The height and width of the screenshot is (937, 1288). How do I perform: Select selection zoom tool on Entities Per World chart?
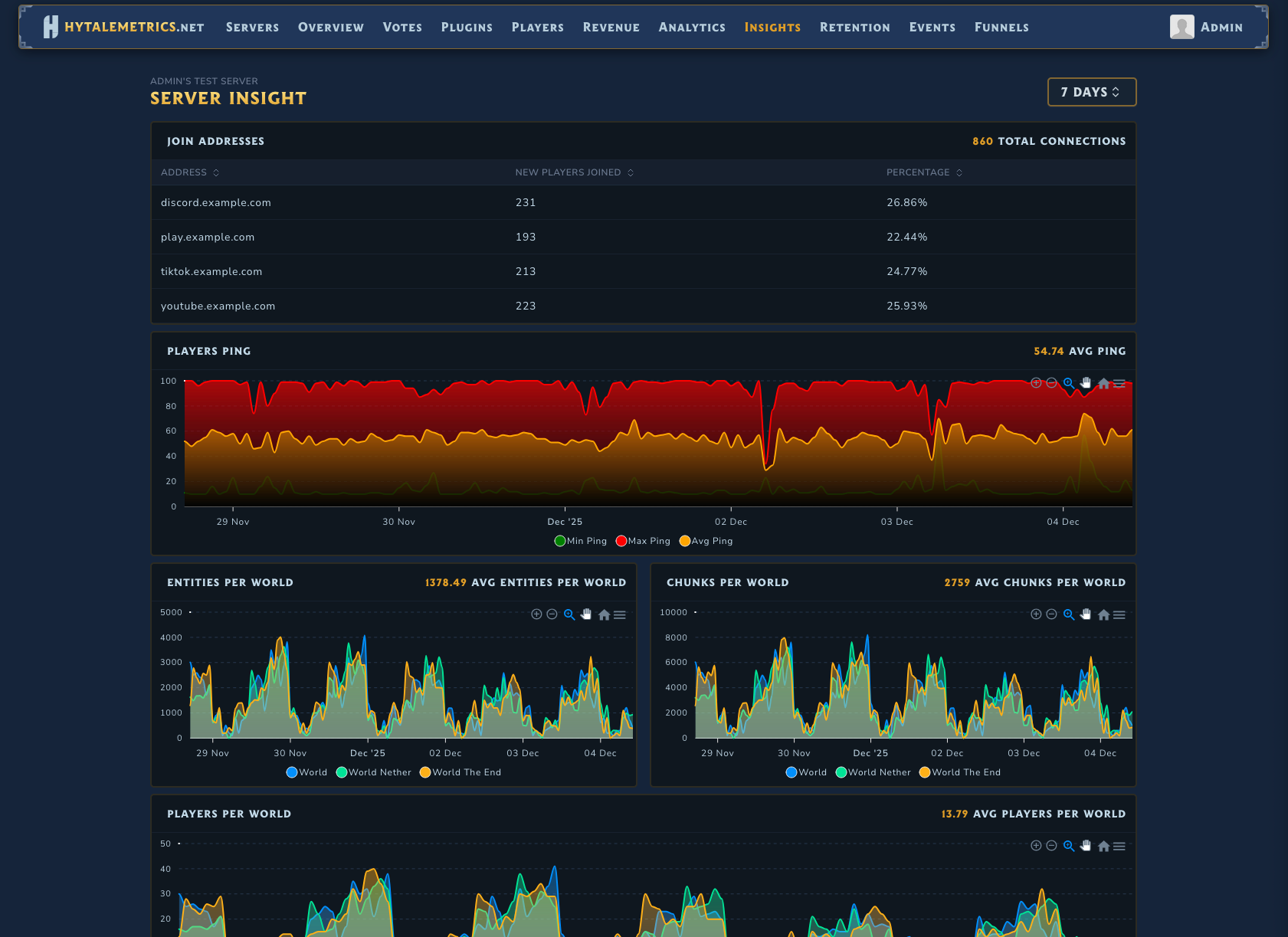[569, 614]
